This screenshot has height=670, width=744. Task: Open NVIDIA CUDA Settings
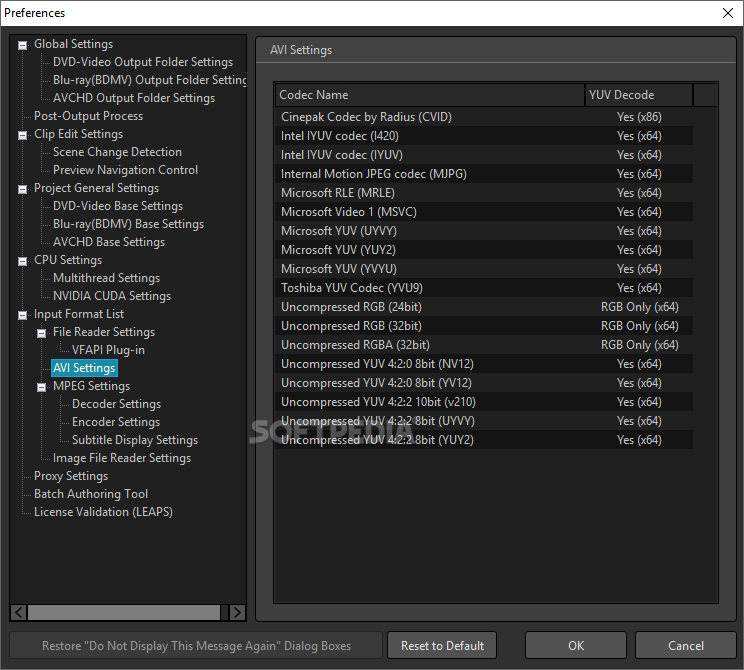tap(112, 297)
